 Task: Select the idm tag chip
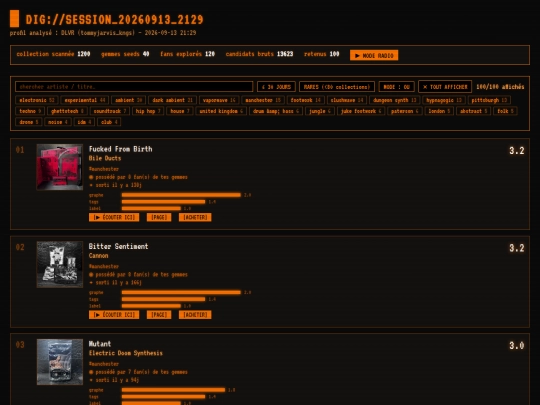click(x=84, y=122)
